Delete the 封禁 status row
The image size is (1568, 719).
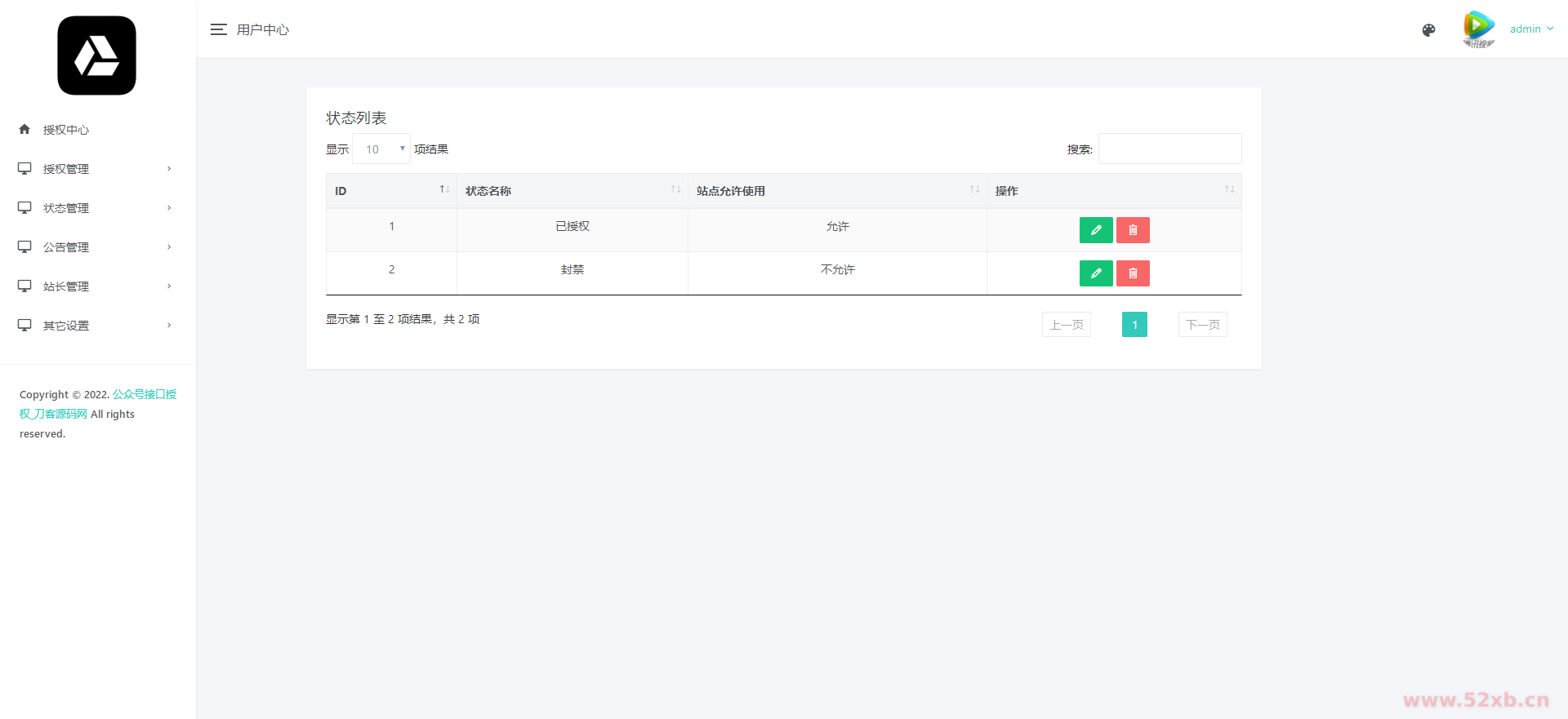tap(1133, 273)
